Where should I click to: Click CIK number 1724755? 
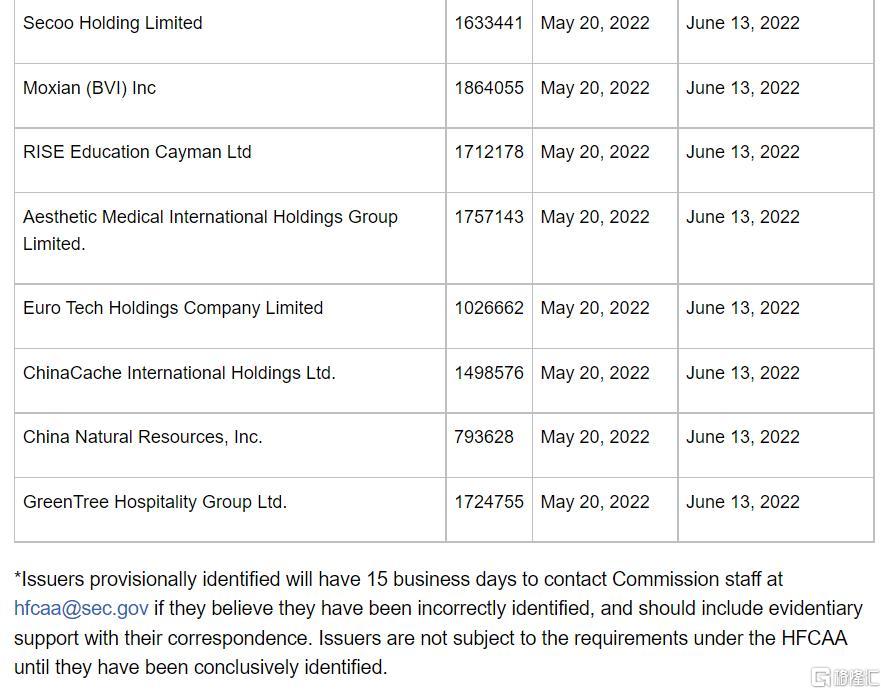tap(489, 502)
